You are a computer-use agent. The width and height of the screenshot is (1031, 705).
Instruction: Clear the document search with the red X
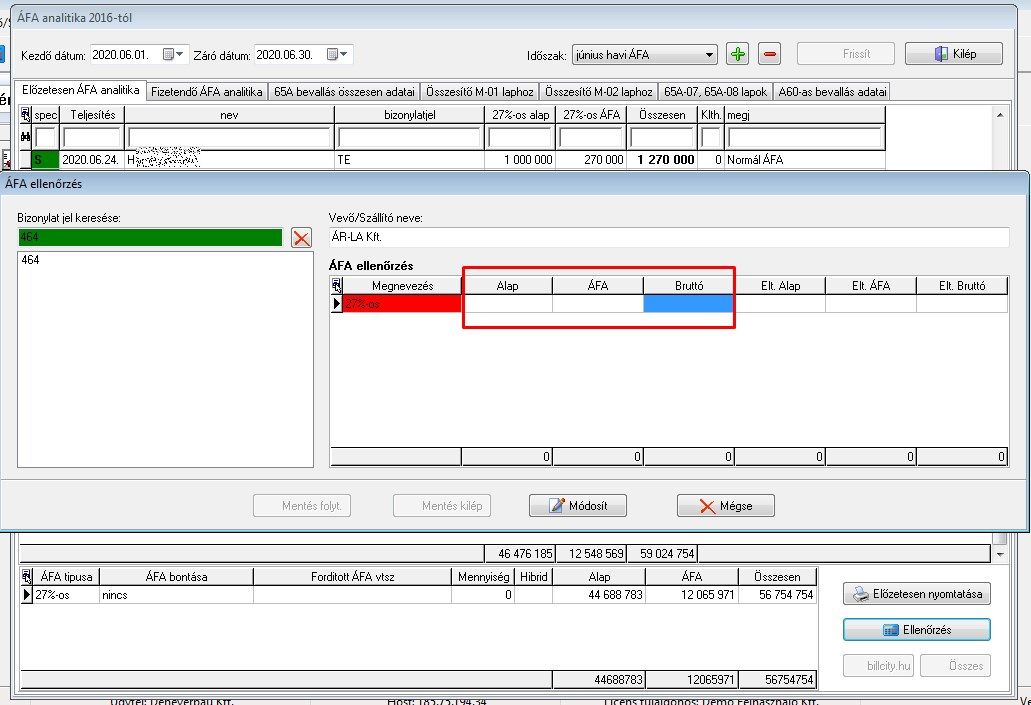click(x=301, y=237)
